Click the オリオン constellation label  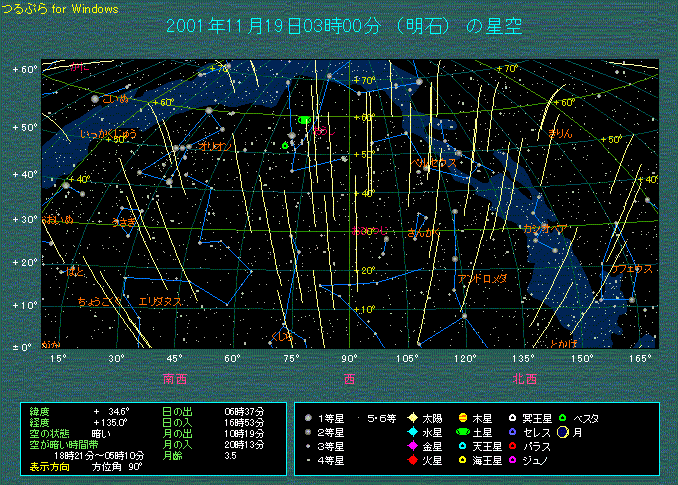pos(215,146)
